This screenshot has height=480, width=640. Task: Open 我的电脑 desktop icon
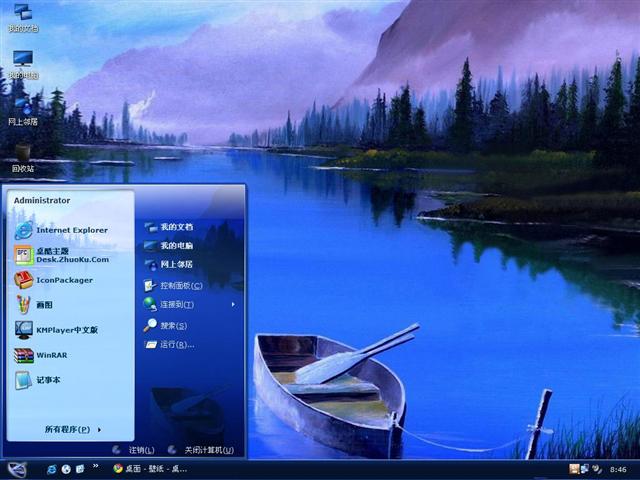(x=23, y=64)
